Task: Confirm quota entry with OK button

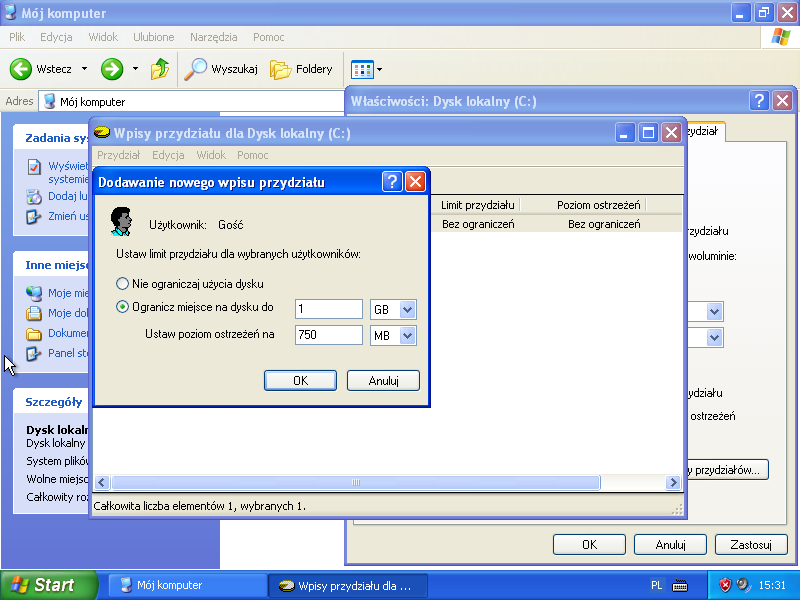Action: [300, 380]
